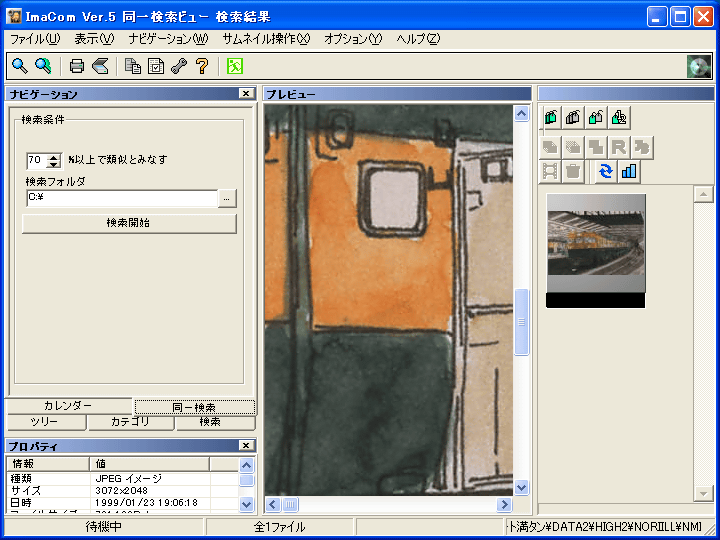This screenshot has width=720, height=540.
Task: Click the yellow question mark help icon
Action: click(x=202, y=66)
